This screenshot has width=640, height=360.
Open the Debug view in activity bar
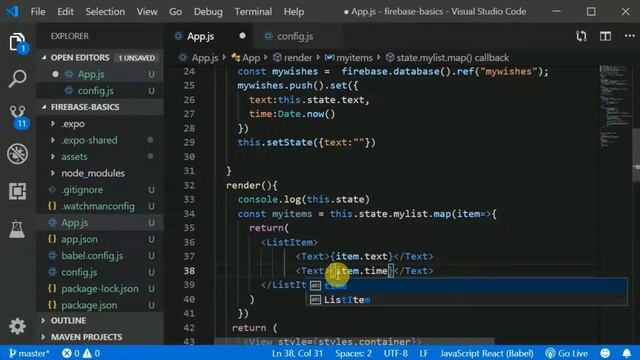pyautogui.click(x=17, y=154)
